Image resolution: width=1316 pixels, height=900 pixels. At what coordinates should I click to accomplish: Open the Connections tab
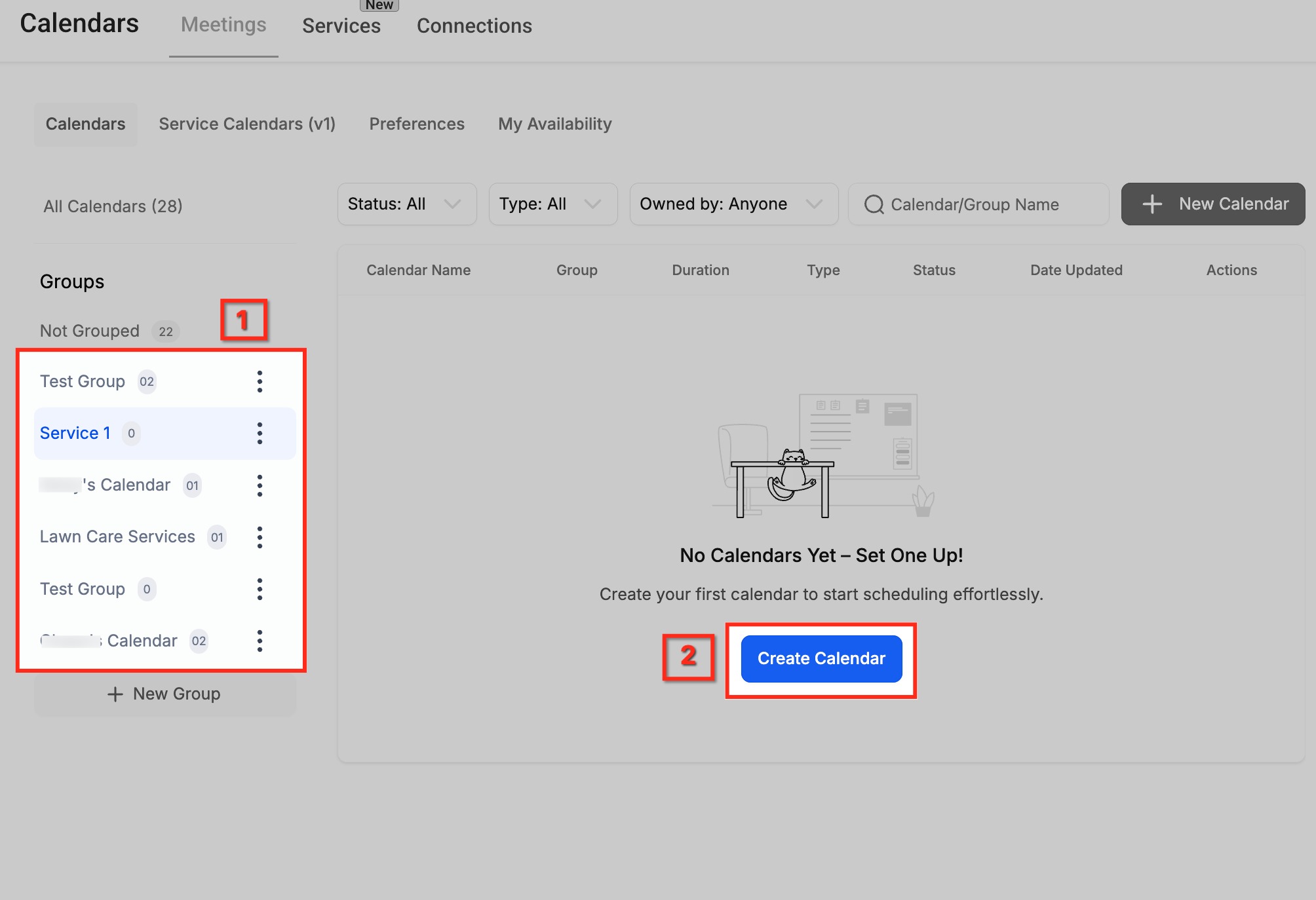tap(474, 26)
